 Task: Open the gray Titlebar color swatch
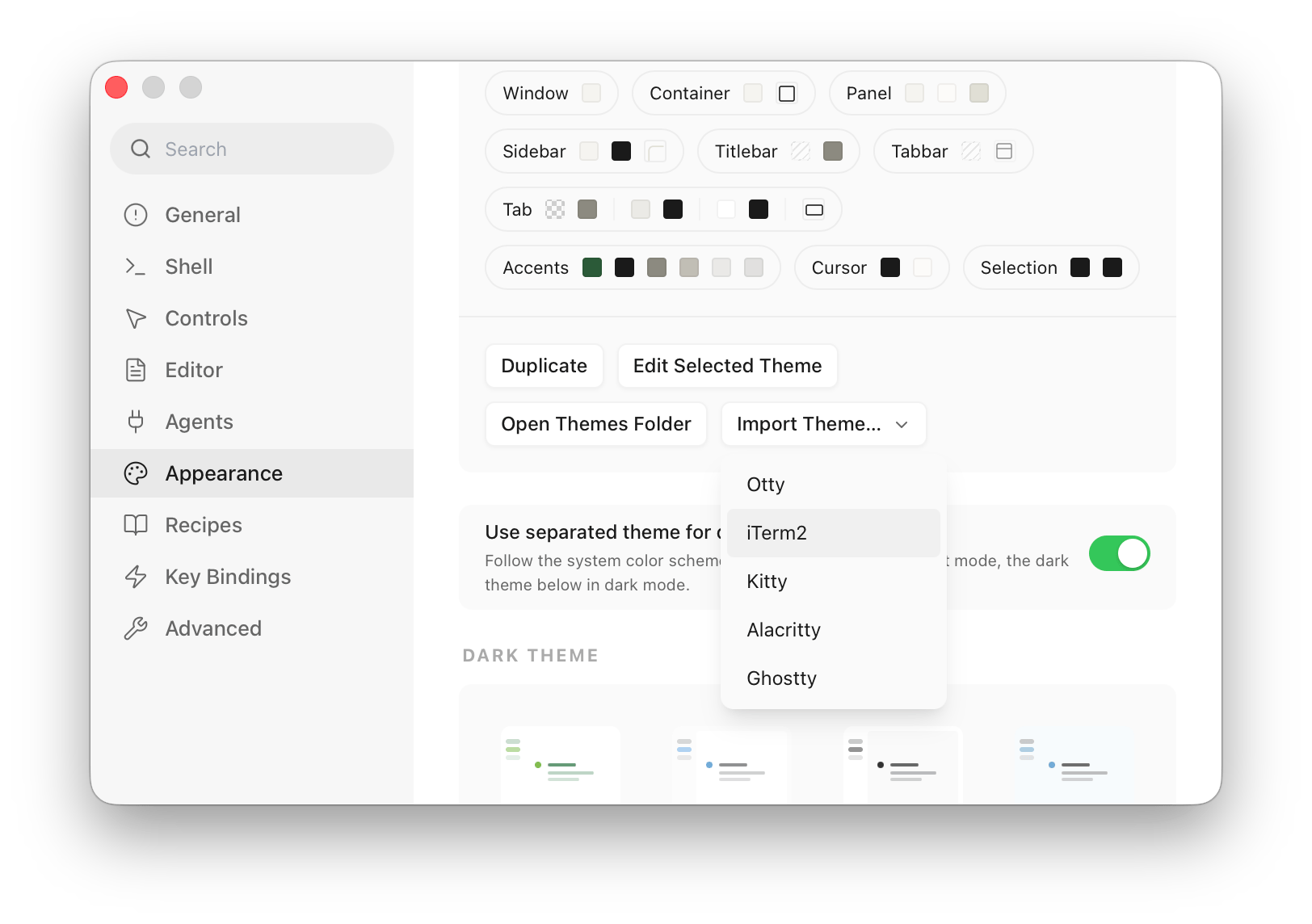pyautogui.click(x=833, y=152)
